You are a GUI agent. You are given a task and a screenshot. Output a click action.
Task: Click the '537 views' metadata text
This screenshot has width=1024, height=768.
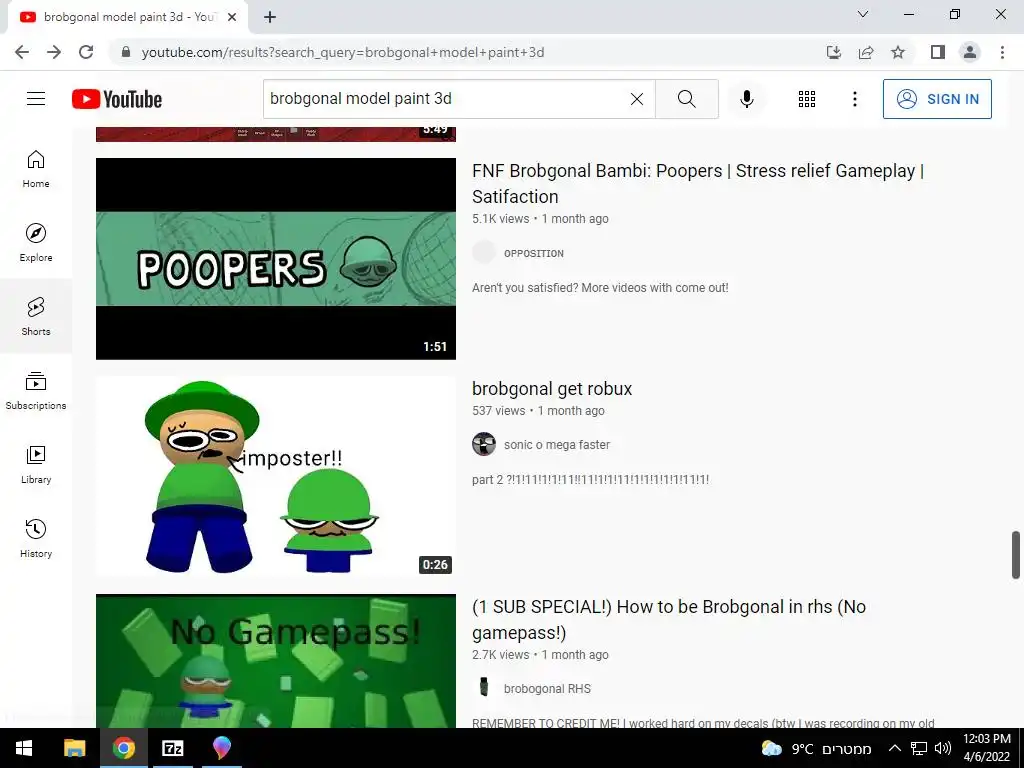pos(498,411)
